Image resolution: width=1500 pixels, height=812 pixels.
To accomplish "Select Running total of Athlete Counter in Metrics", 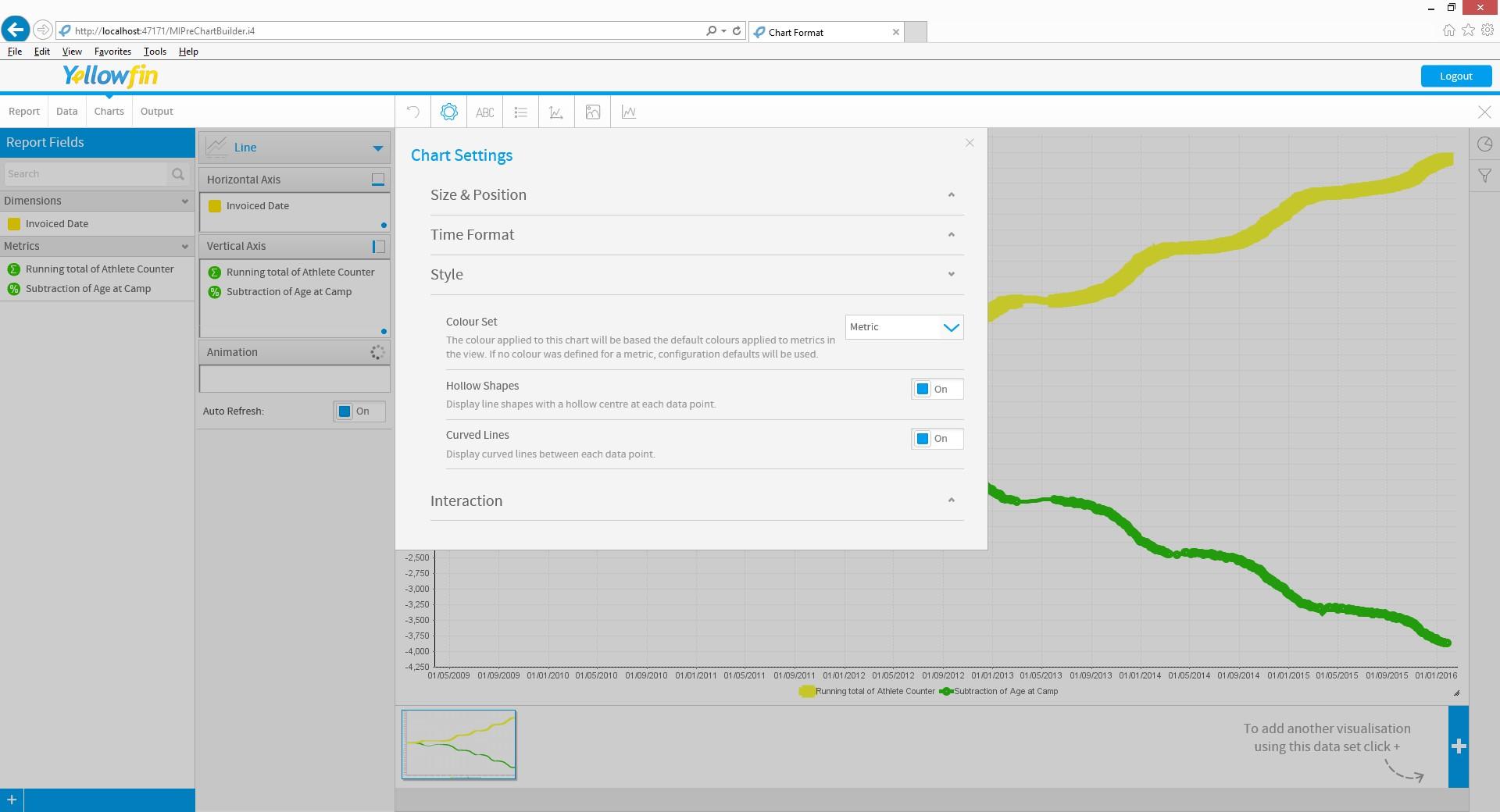I will pos(100,269).
